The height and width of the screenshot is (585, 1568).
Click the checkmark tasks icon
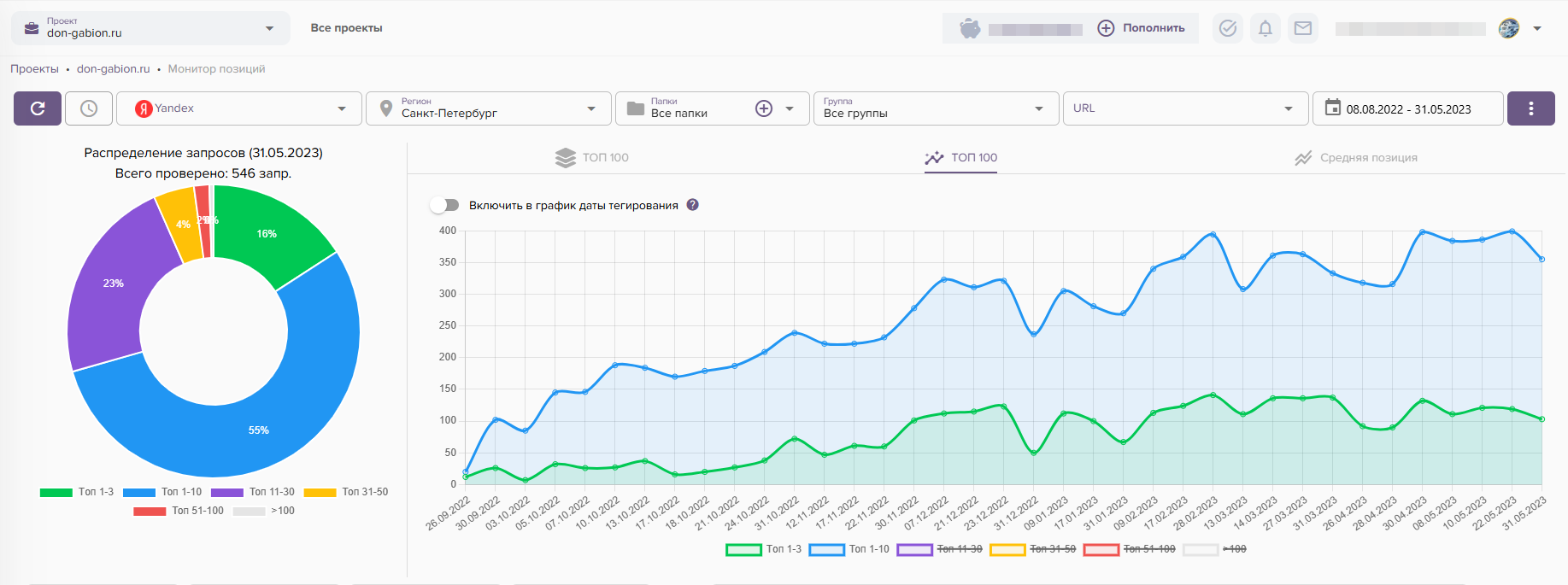pos(1228,28)
